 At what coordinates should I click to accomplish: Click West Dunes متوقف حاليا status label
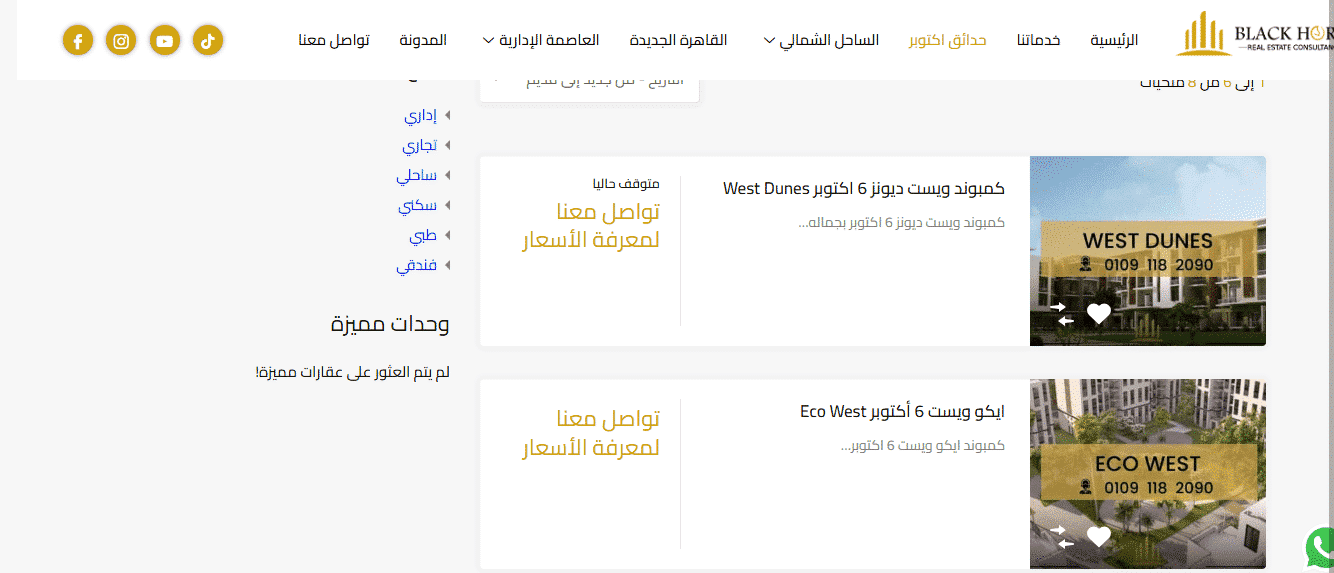point(625,184)
